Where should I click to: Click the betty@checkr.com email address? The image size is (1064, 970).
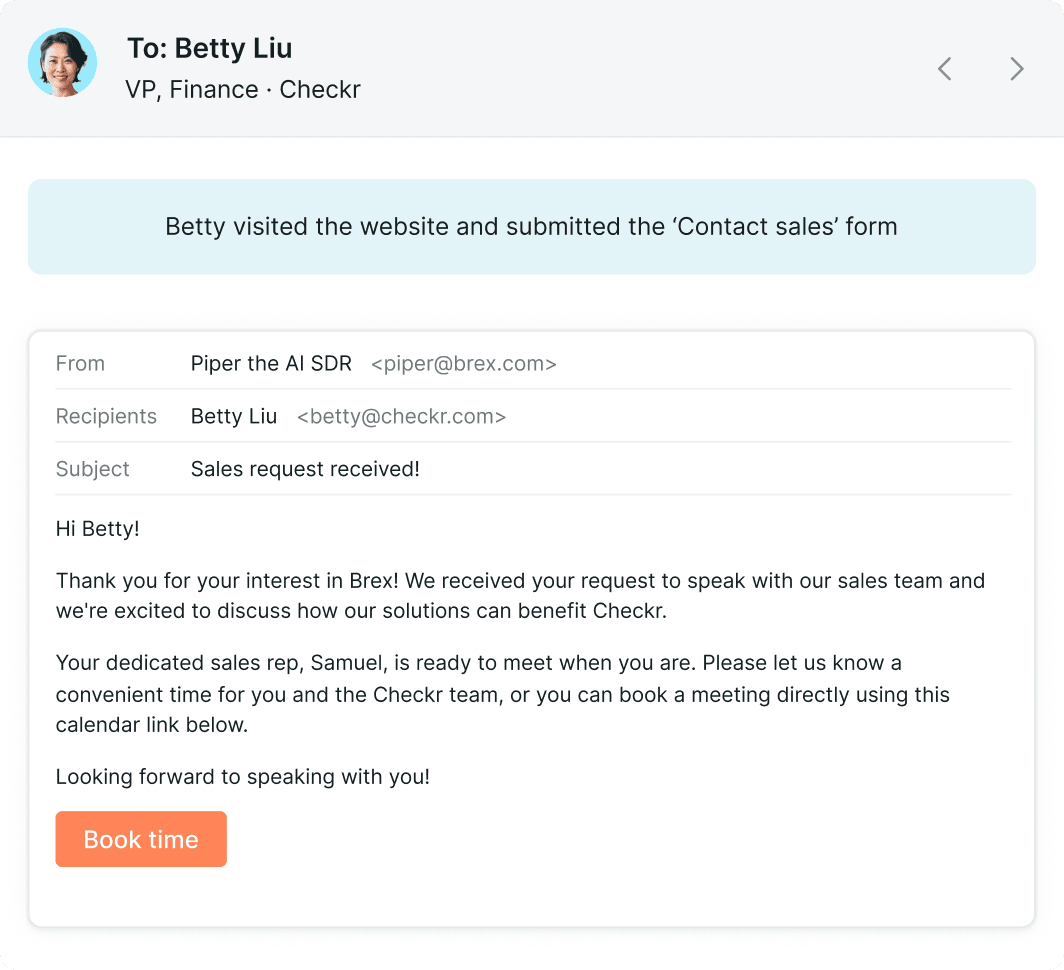(402, 416)
